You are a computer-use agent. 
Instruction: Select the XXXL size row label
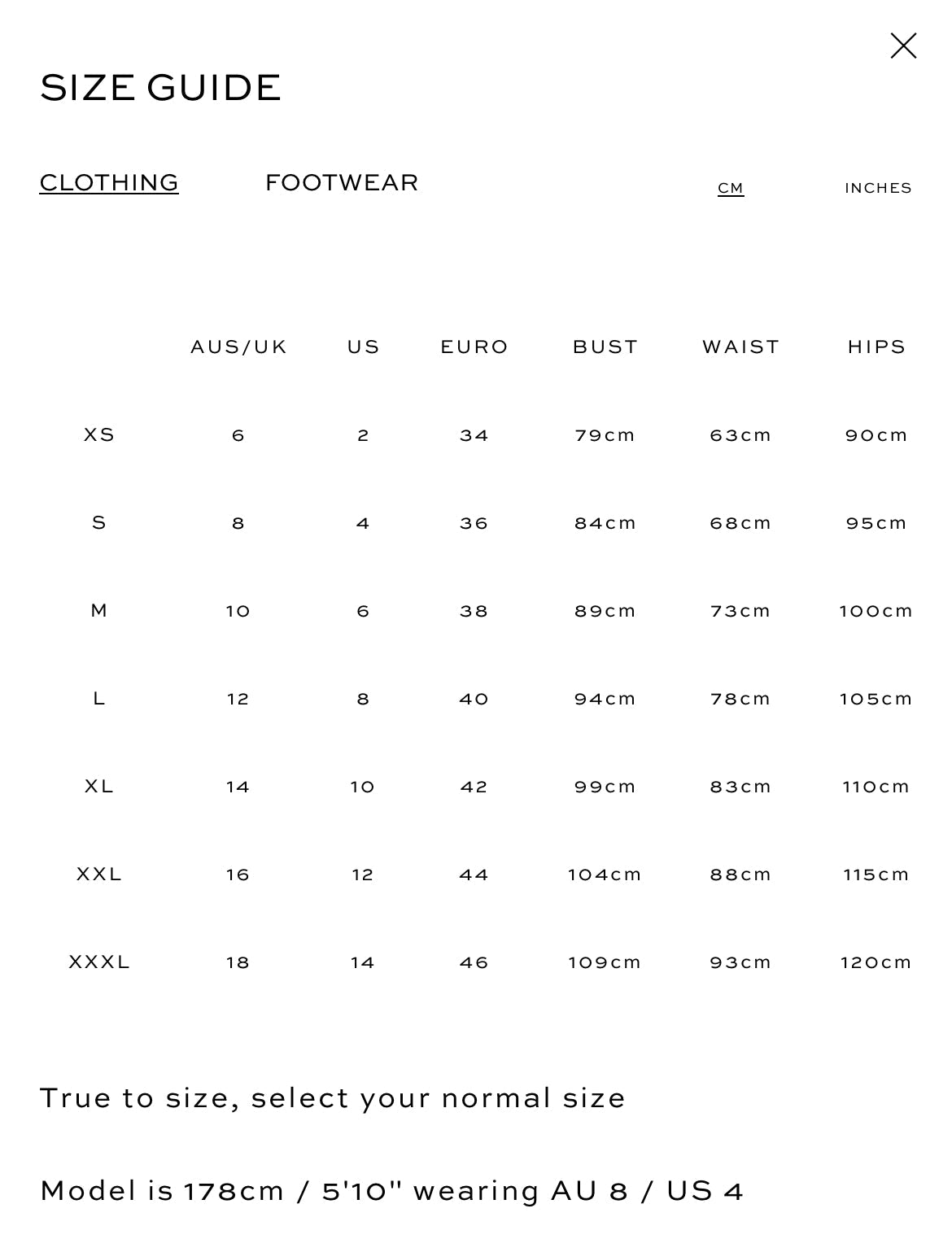(x=99, y=962)
